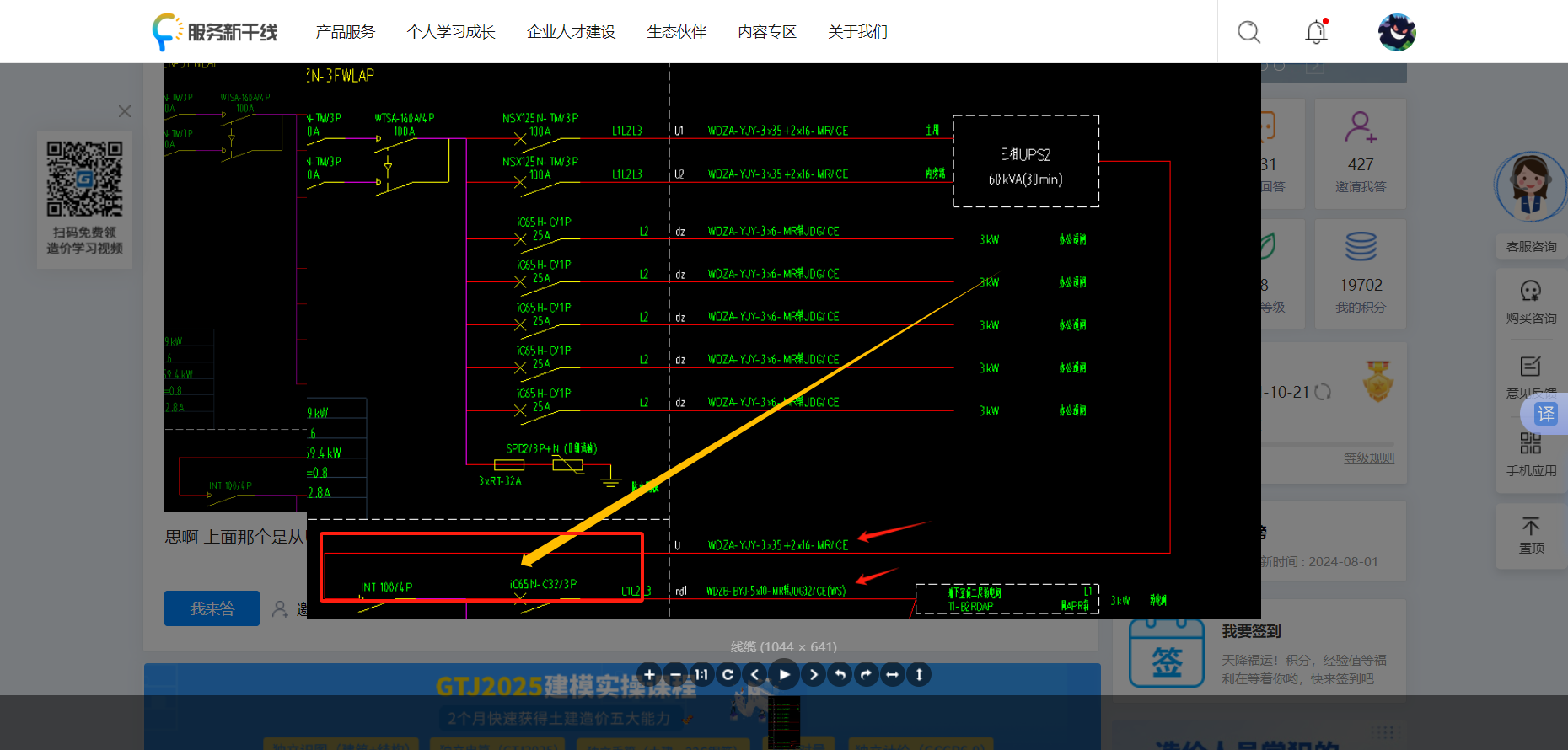Screen dimensions: 1568x750
Task: Rotate the image left
Action: (x=840, y=674)
